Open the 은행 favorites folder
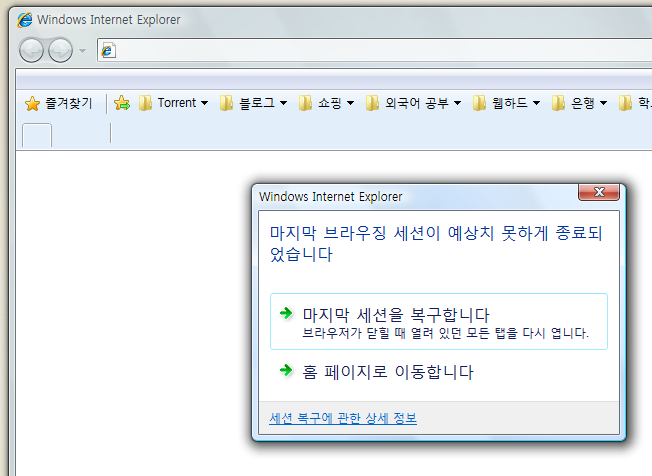 pos(580,103)
